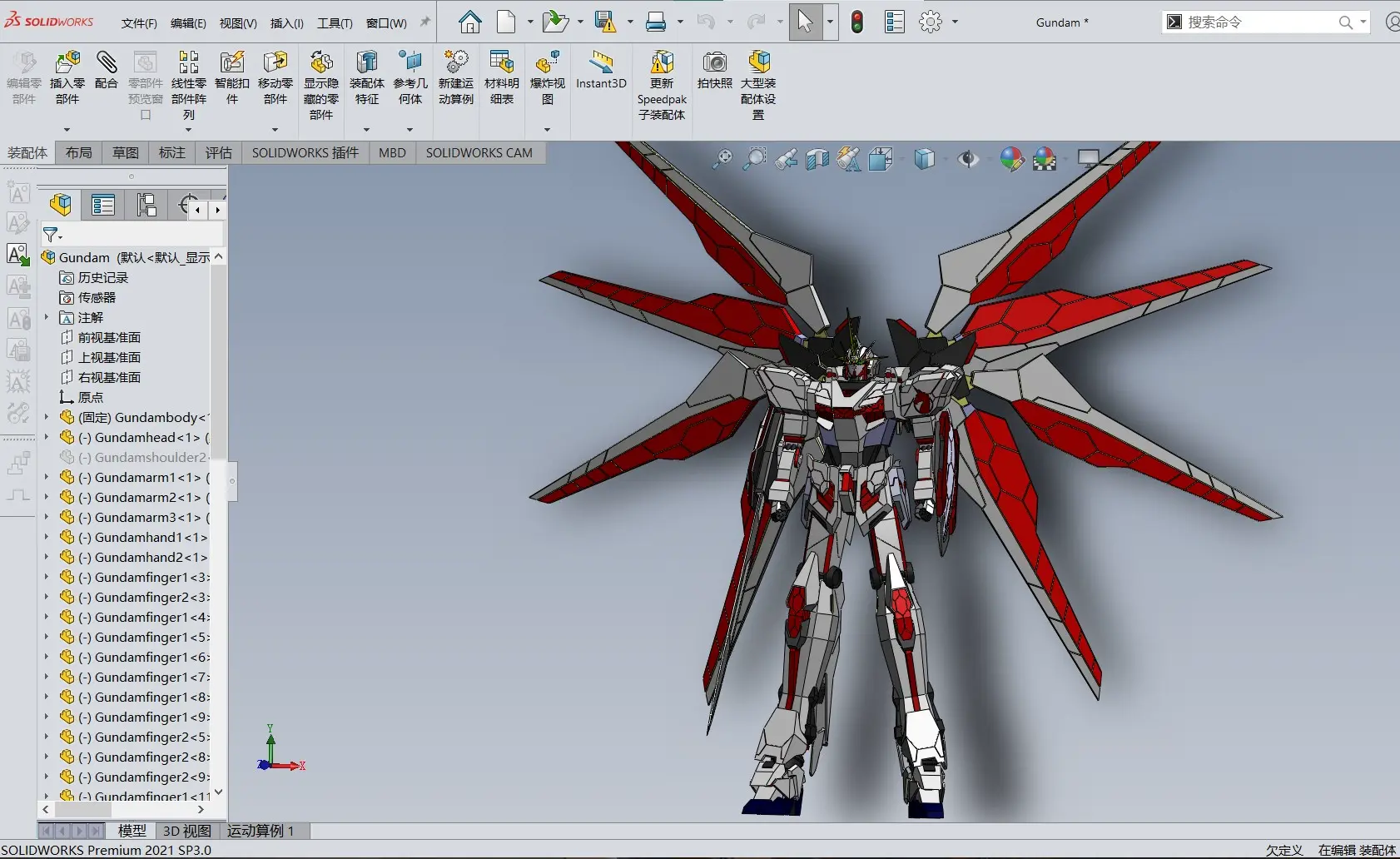Expand Gundamhand2<1> tree node
Screen dimensions: 1400x859
point(47,557)
